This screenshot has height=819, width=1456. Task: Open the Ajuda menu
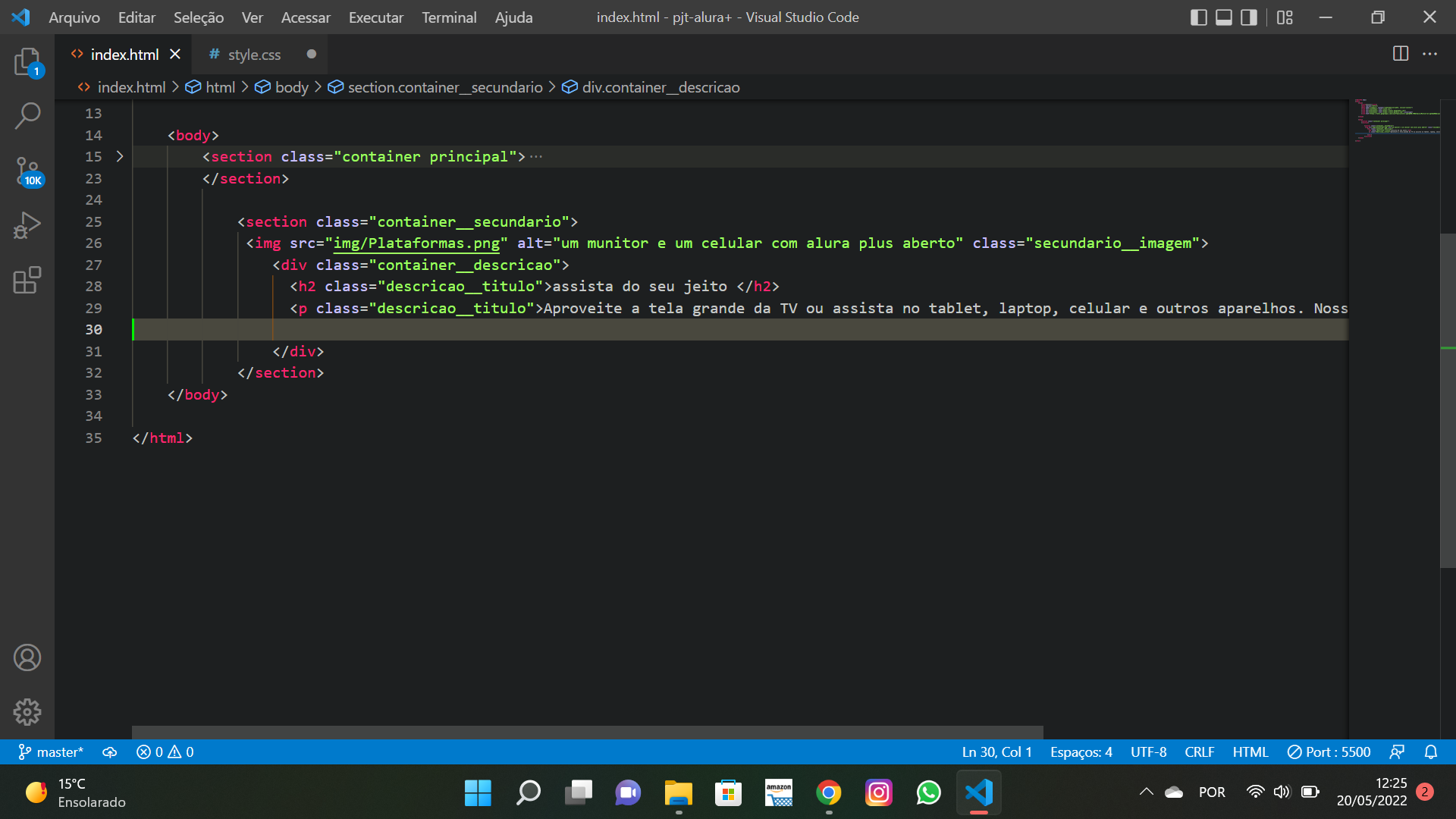point(513,17)
